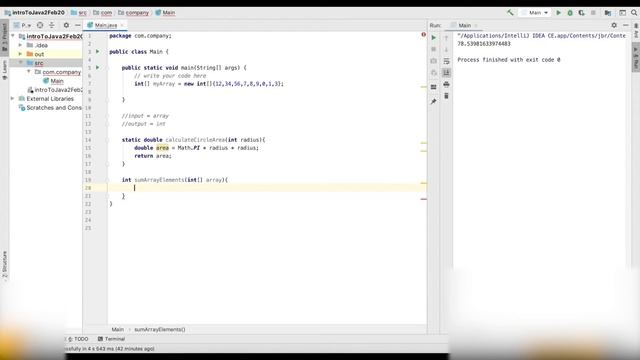Click company in navigation bar
Viewport: 640px width, 360px height.
[x=133, y=13]
